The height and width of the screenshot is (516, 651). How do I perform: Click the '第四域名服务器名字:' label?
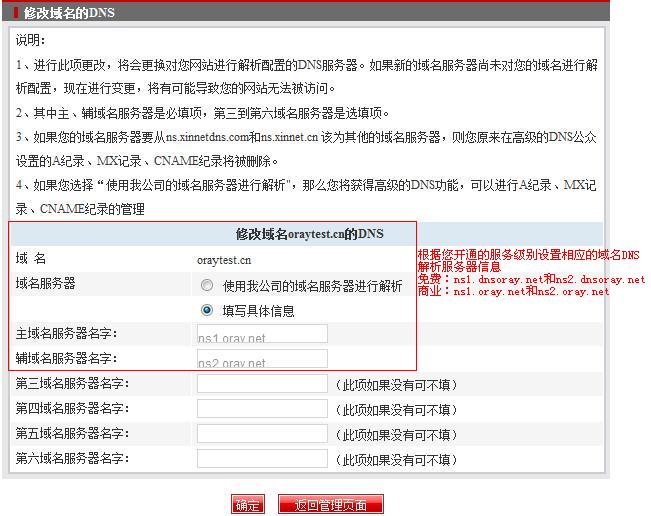coord(73,408)
